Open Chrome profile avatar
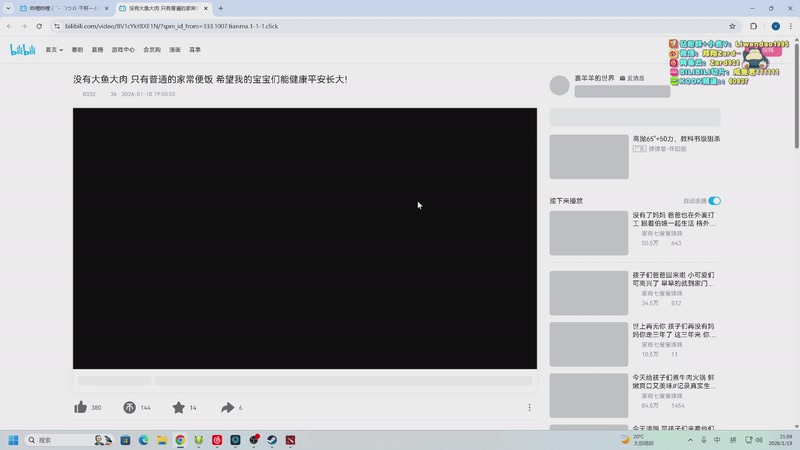The height and width of the screenshot is (450, 800). click(776, 26)
